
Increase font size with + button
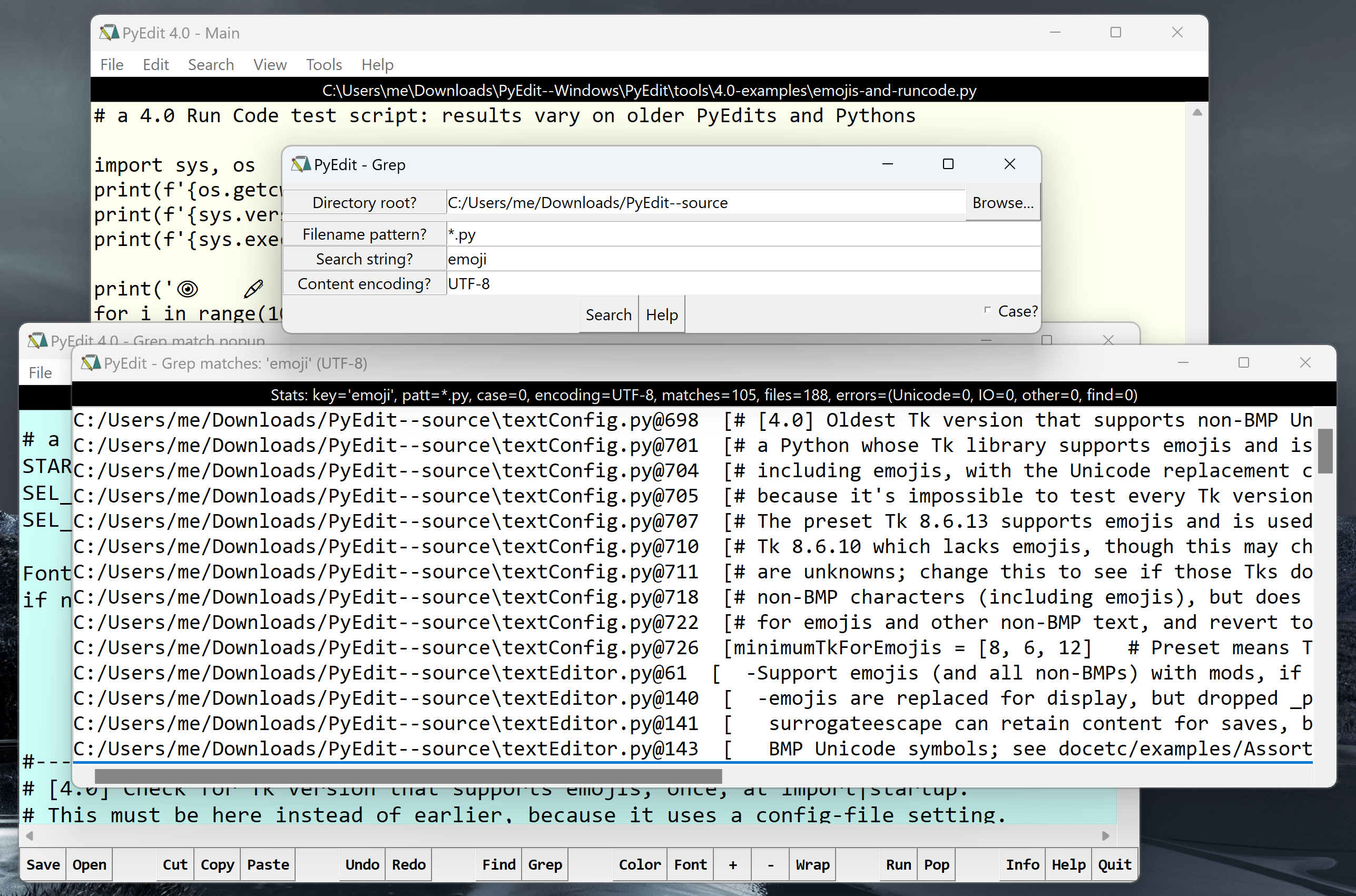point(733,864)
